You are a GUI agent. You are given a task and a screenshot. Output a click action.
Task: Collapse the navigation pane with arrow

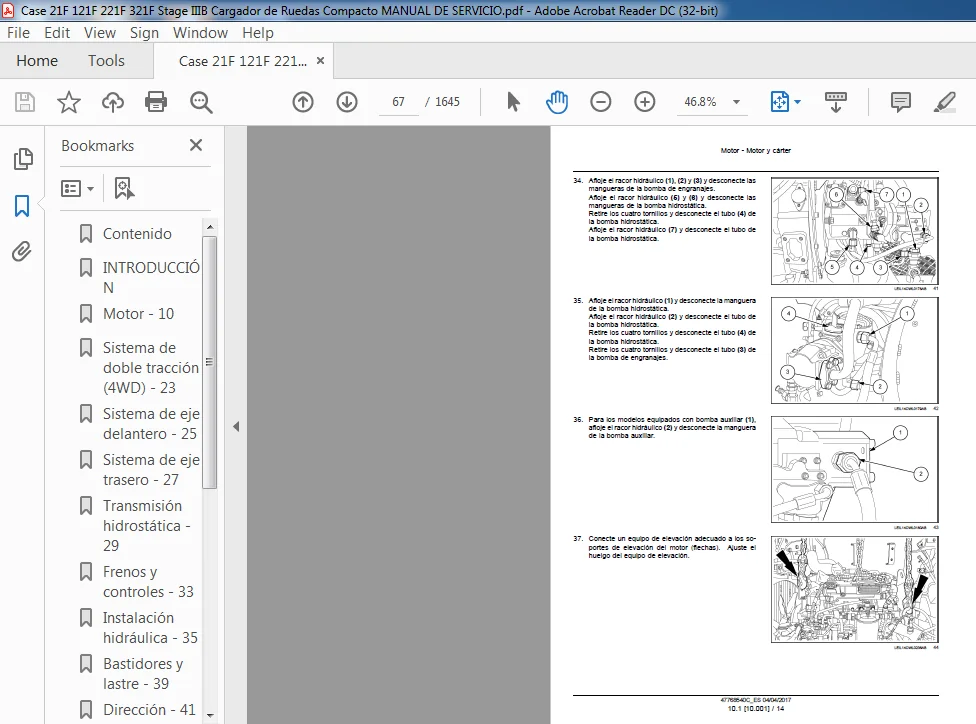click(236, 426)
